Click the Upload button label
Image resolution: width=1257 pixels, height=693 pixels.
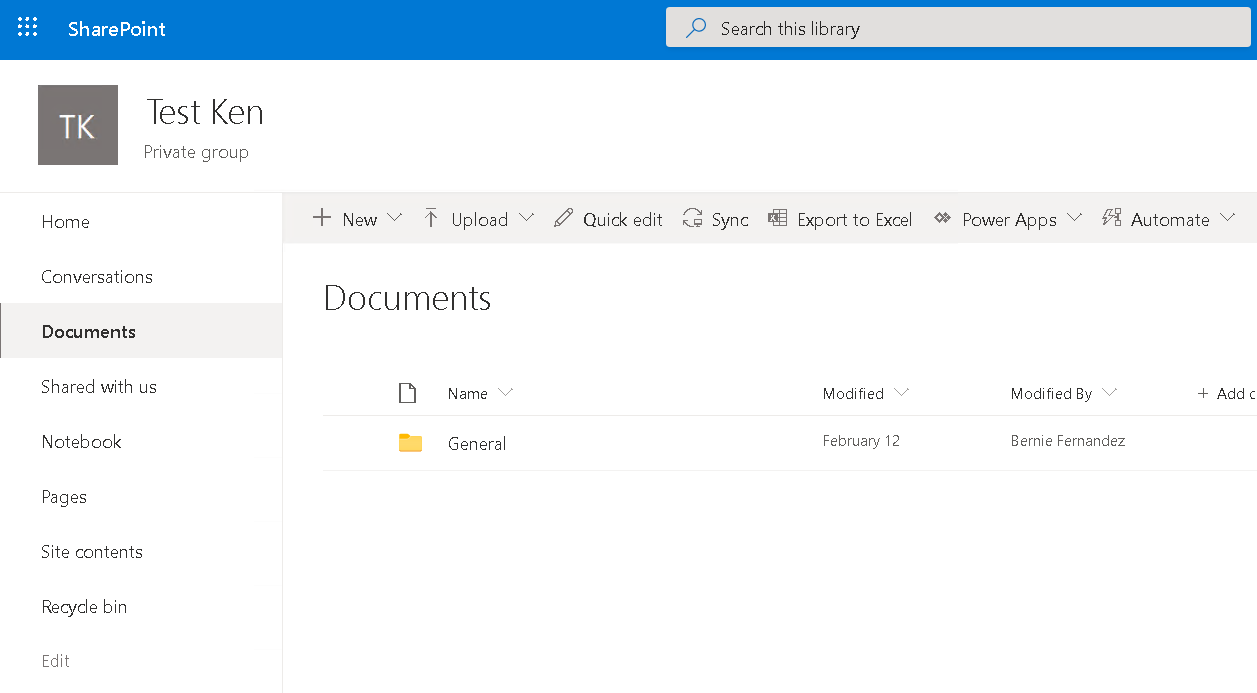pos(480,220)
